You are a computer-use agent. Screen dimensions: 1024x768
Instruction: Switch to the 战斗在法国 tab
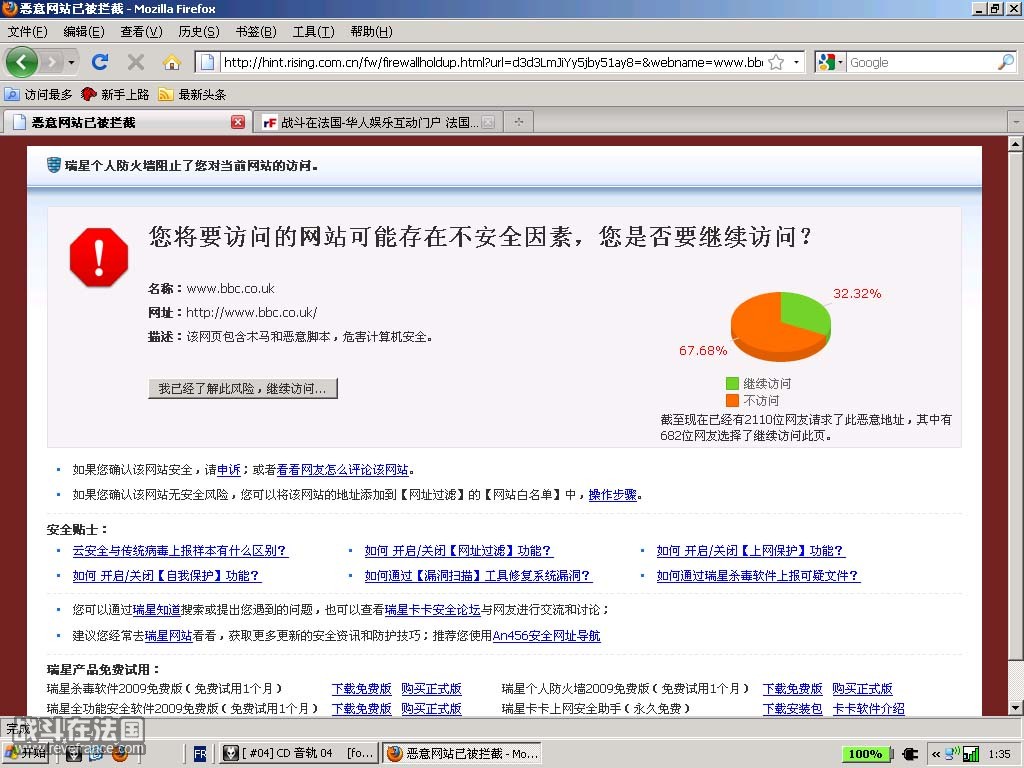377,122
